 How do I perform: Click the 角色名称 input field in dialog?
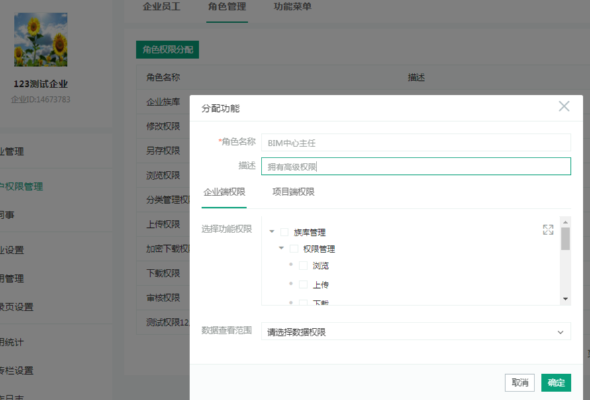point(416,143)
